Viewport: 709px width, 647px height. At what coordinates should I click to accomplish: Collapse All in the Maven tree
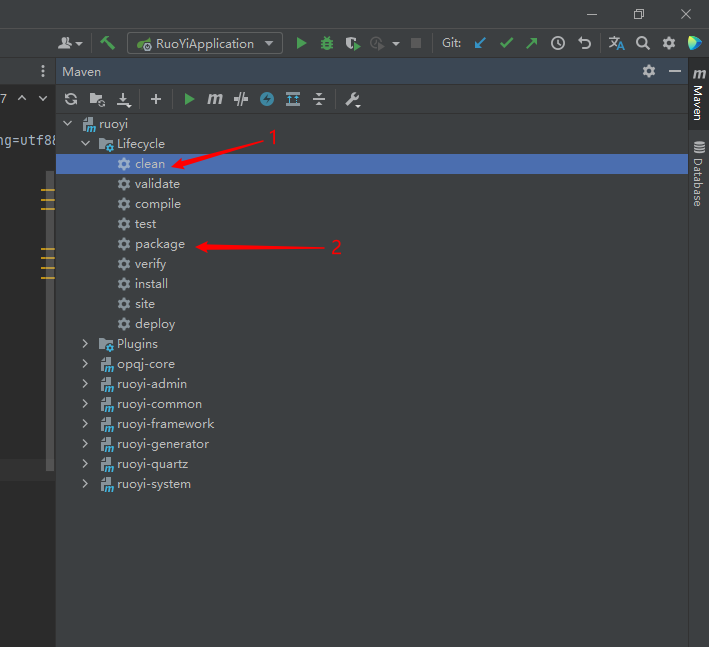[319, 99]
